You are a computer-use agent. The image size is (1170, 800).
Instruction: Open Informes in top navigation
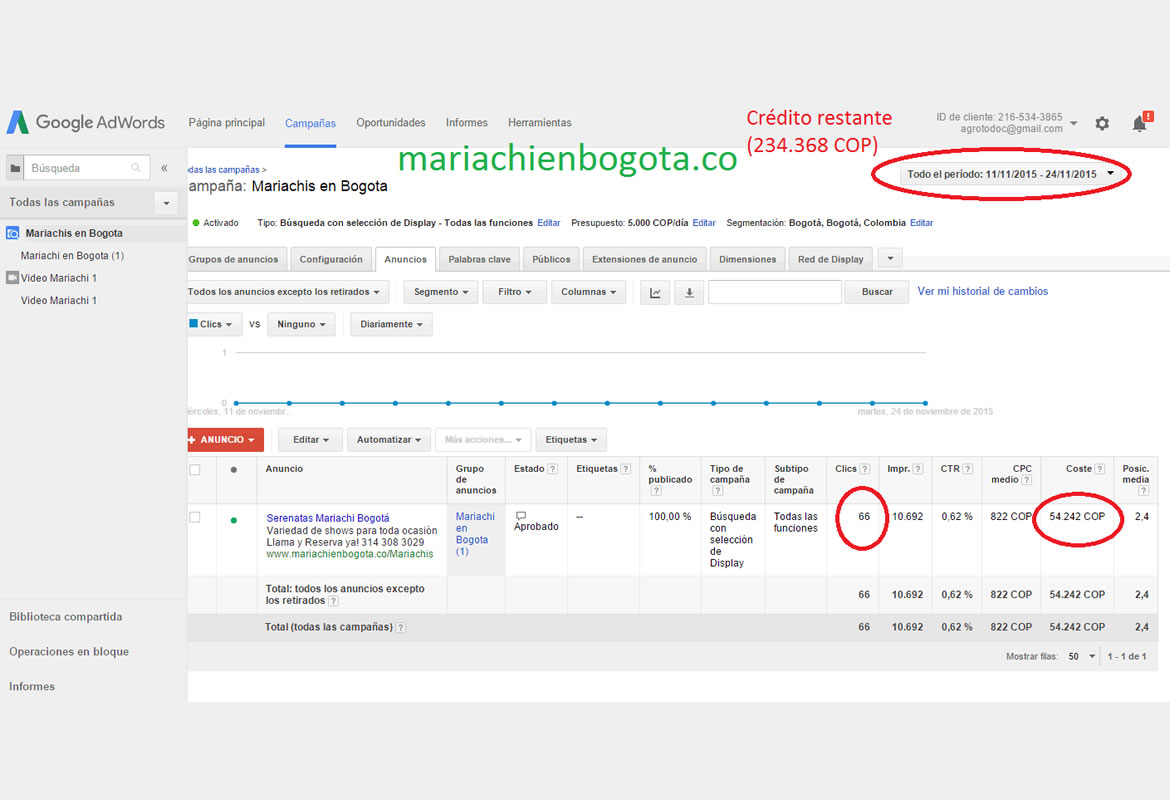coord(466,122)
